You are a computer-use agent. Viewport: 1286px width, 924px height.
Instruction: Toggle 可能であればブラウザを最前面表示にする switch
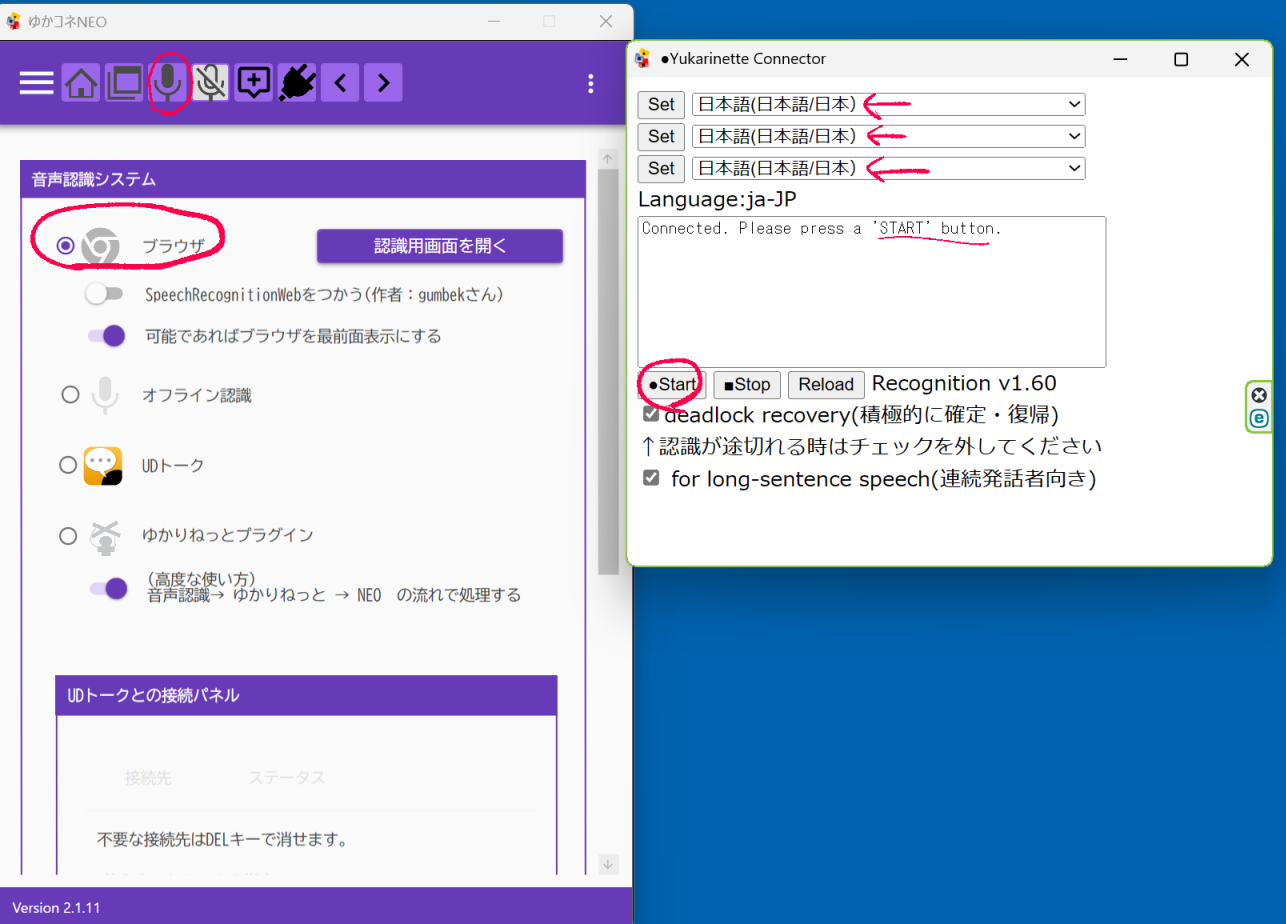coord(105,336)
